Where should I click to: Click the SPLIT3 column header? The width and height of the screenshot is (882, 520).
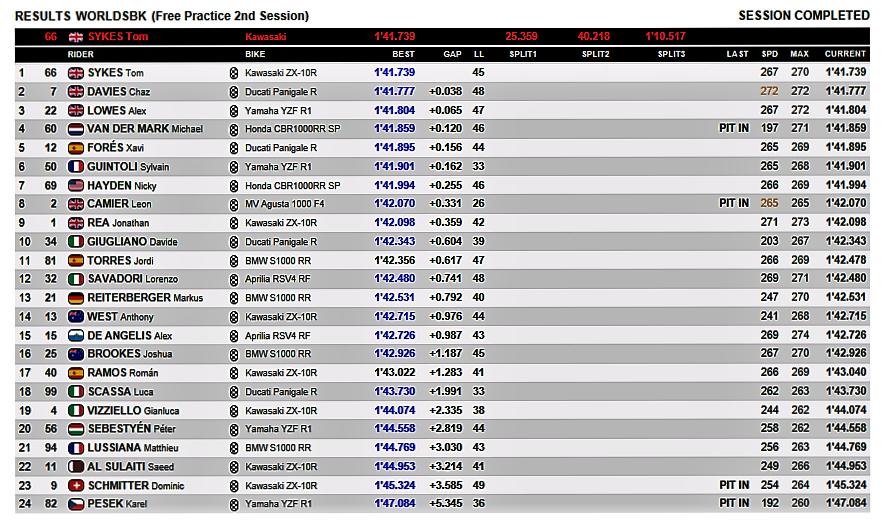[672, 55]
